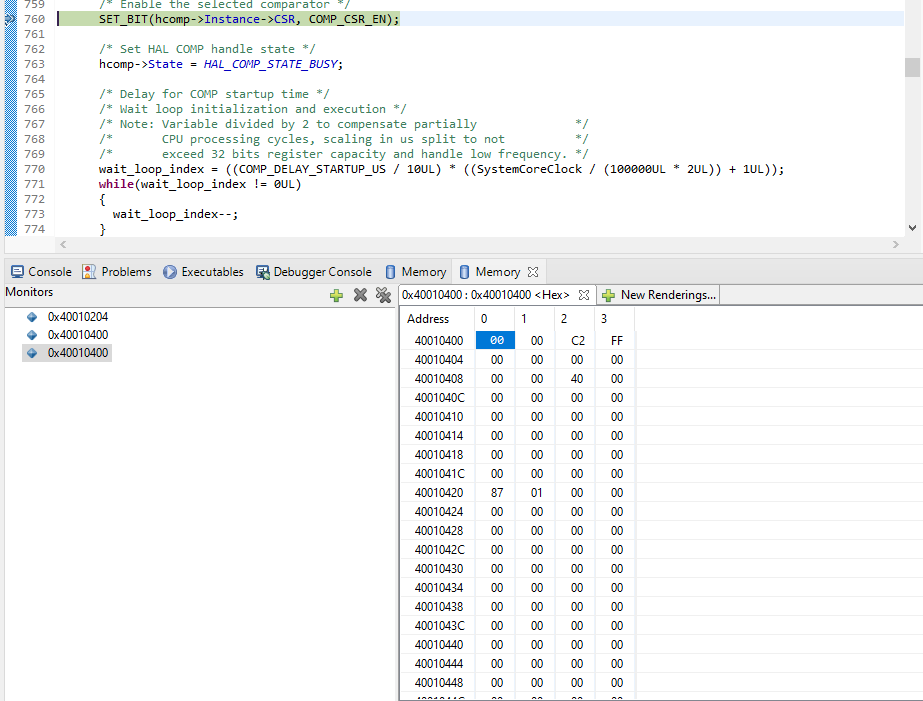Switch to the Problems tab
The width and height of the screenshot is (923, 701).
pyautogui.click(x=117, y=272)
